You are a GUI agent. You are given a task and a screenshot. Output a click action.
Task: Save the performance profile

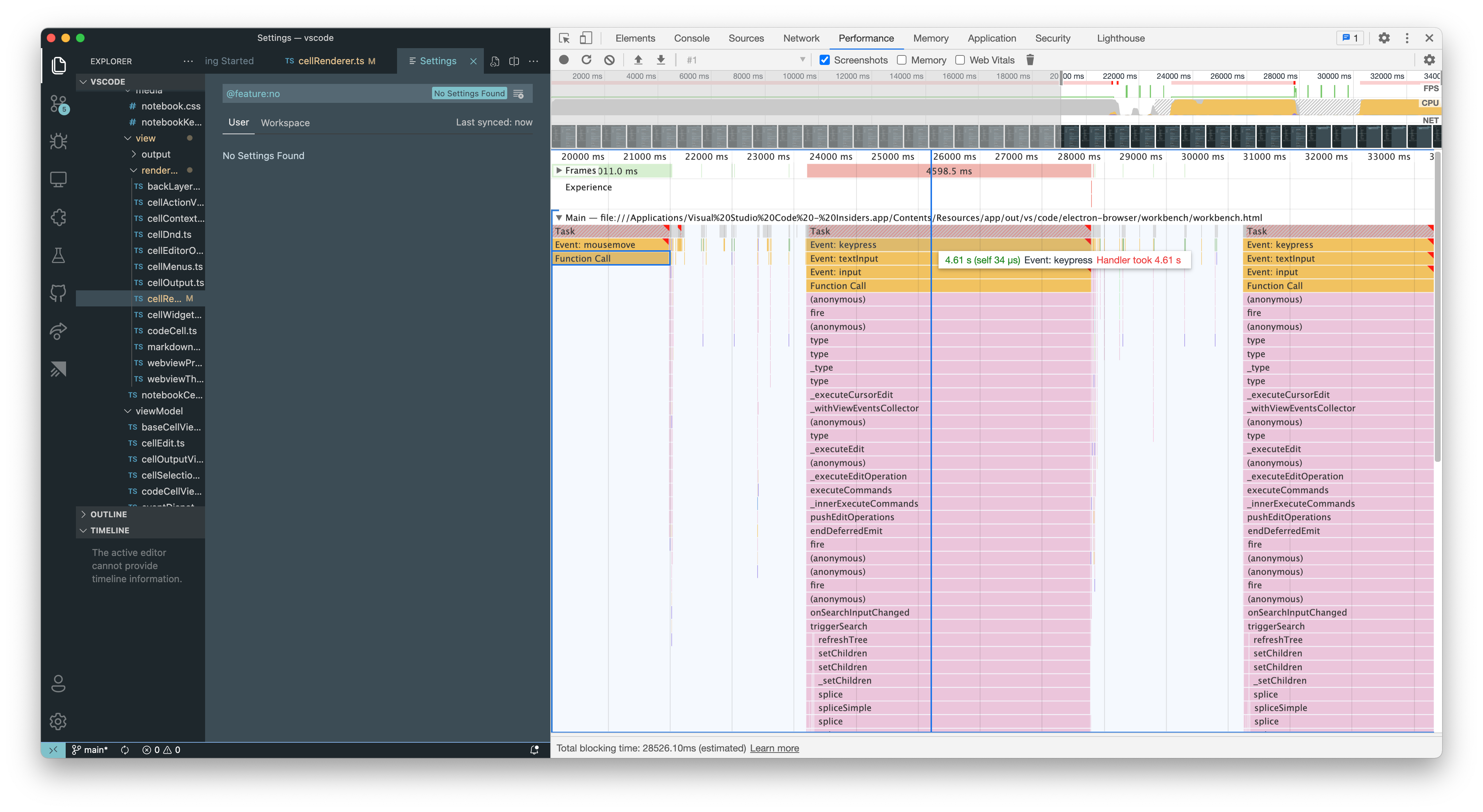pyautogui.click(x=661, y=60)
